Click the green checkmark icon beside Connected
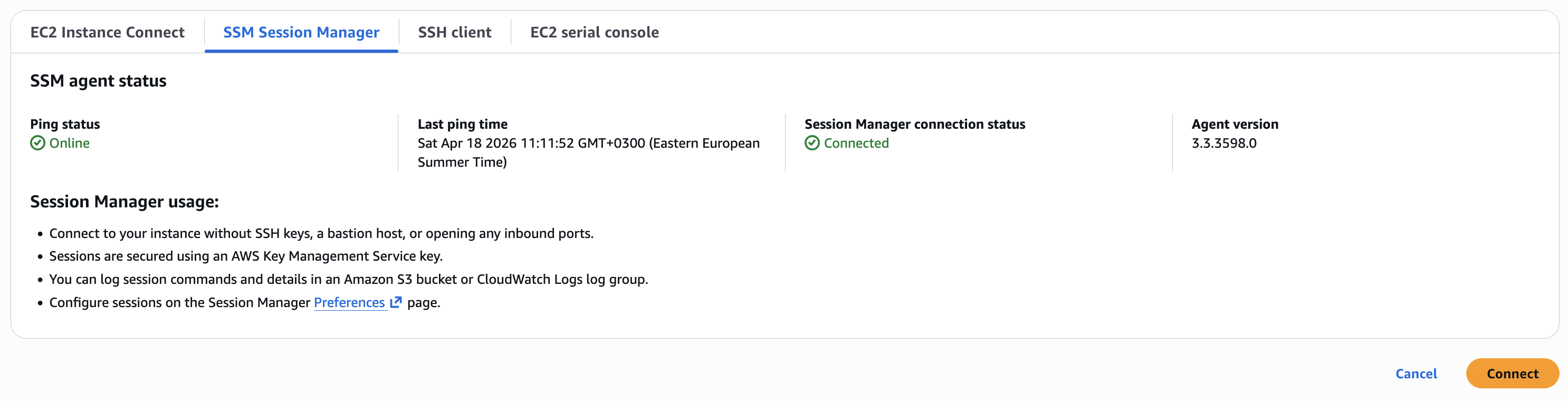 (x=812, y=143)
